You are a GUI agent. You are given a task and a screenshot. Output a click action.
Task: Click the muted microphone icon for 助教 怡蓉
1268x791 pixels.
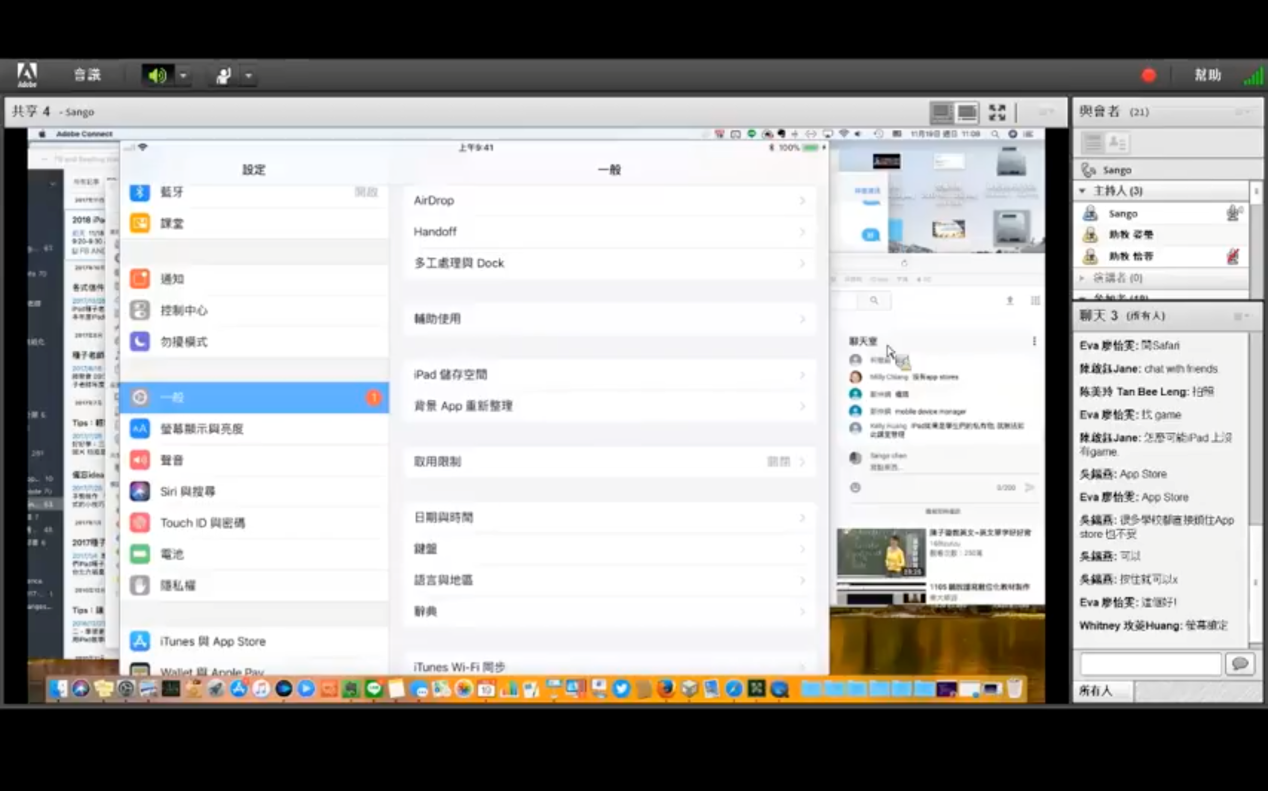[1234, 256]
